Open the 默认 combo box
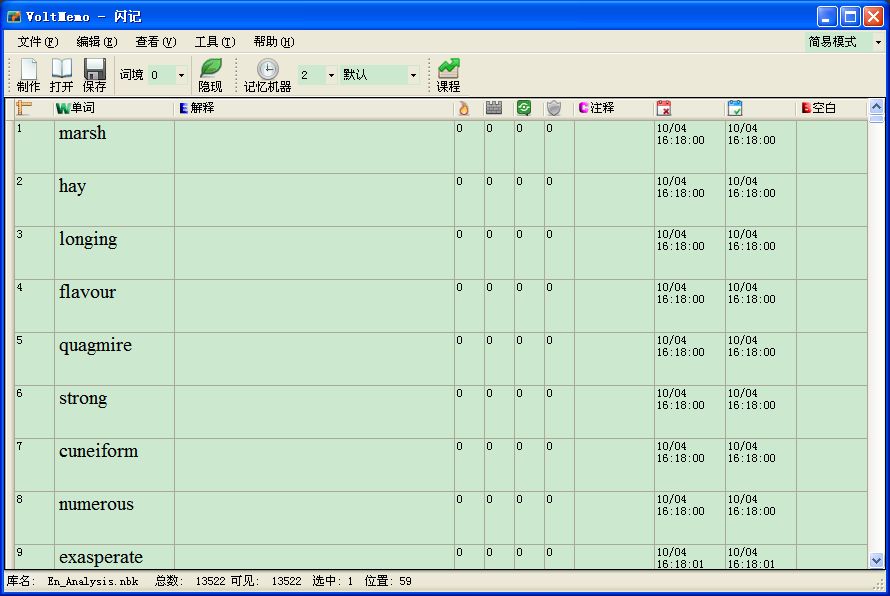890x596 pixels. pyautogui.click(x=380, y=75)
